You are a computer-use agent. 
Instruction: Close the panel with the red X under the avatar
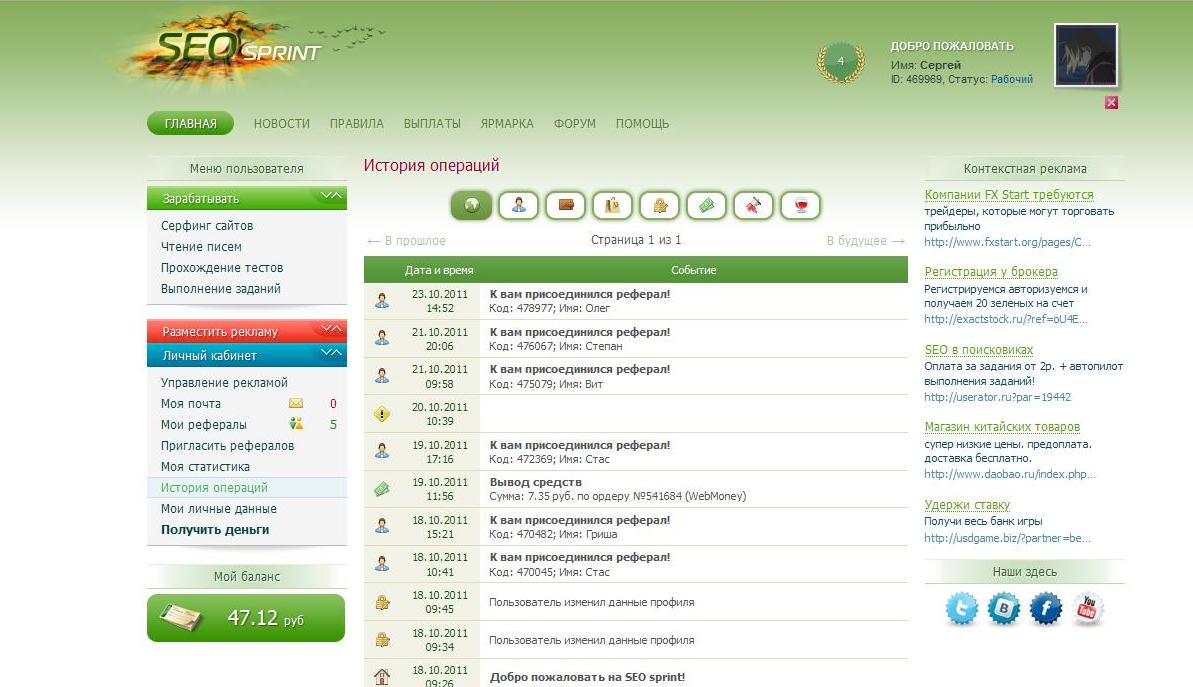point(1112,103)
